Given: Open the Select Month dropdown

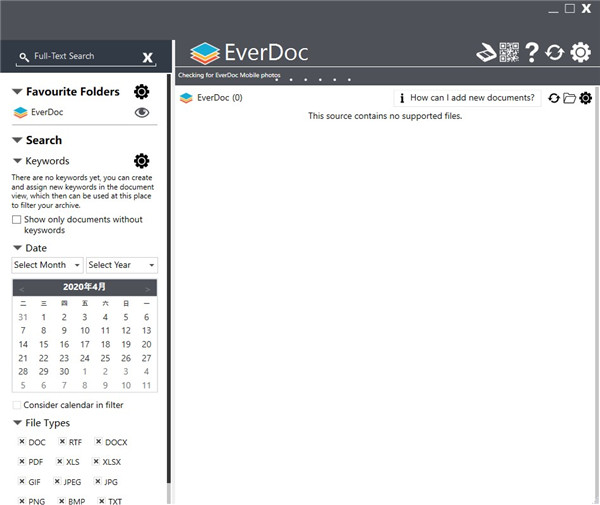Looking at the screenshot, I should [47, 265].
